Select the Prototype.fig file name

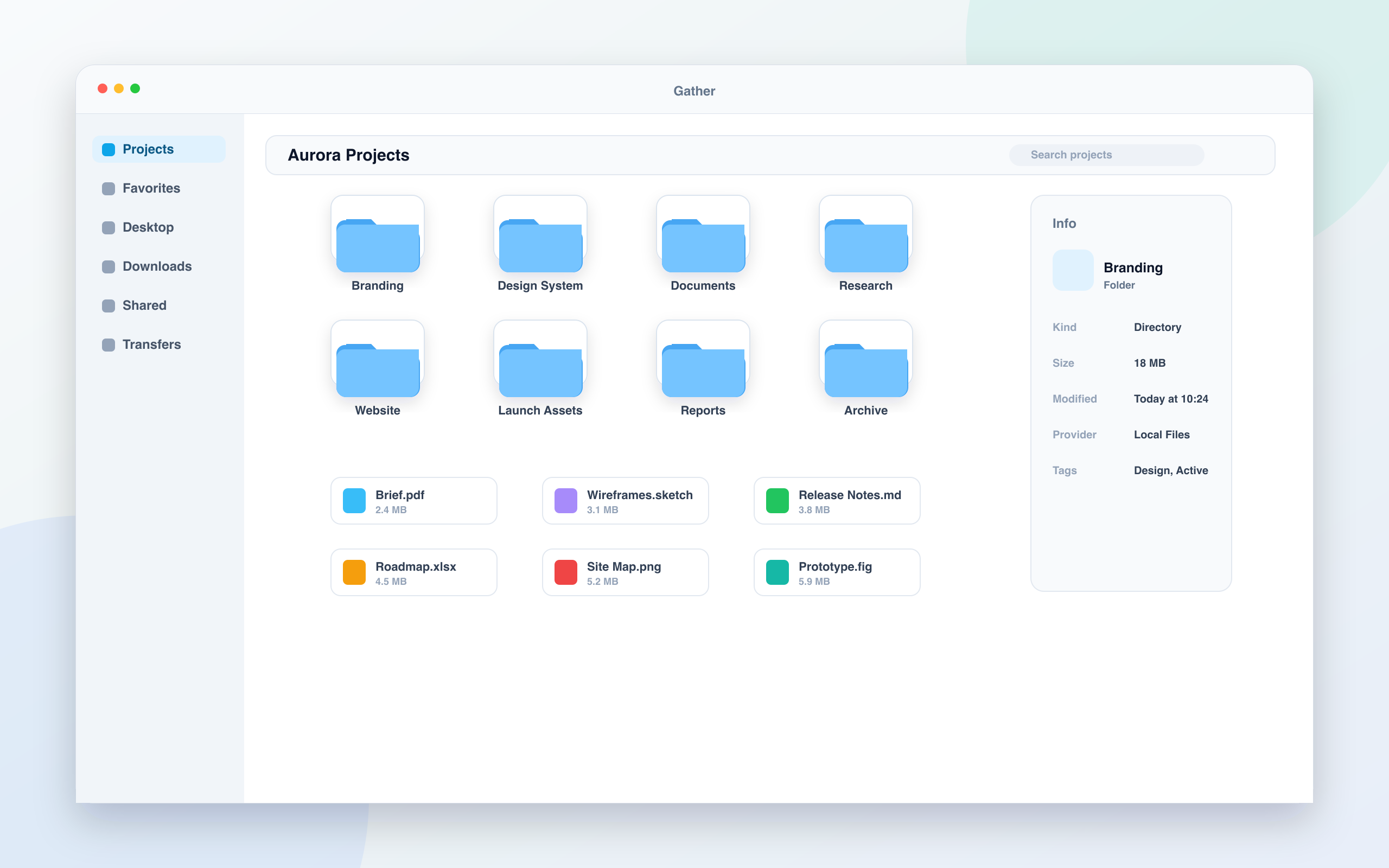835,566
